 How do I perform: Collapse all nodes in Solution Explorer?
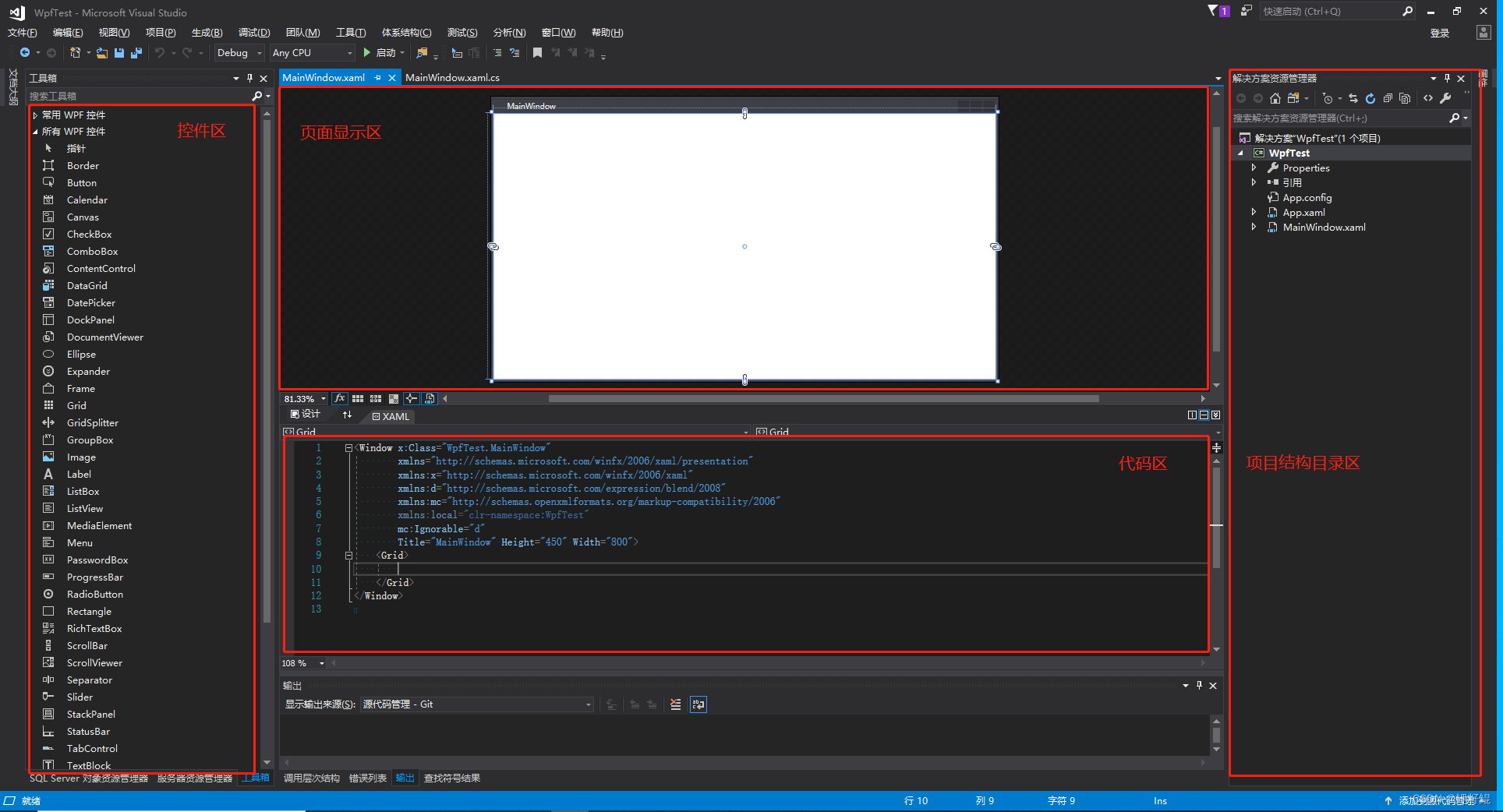(x=1388, y=98)
